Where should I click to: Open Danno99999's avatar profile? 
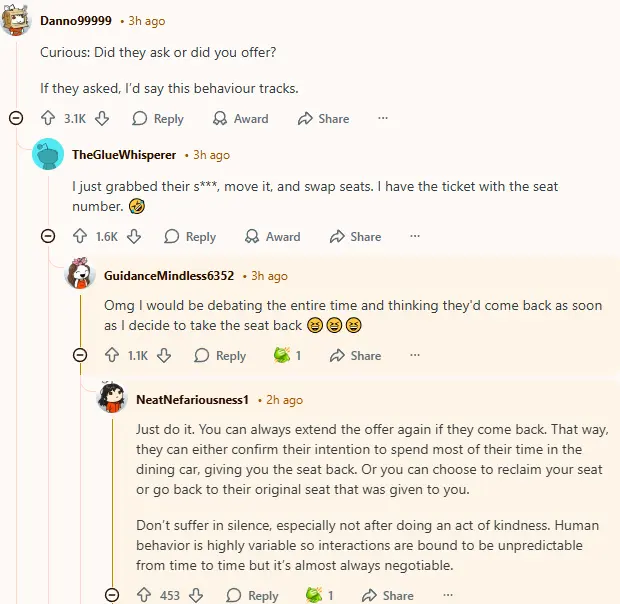17,21
